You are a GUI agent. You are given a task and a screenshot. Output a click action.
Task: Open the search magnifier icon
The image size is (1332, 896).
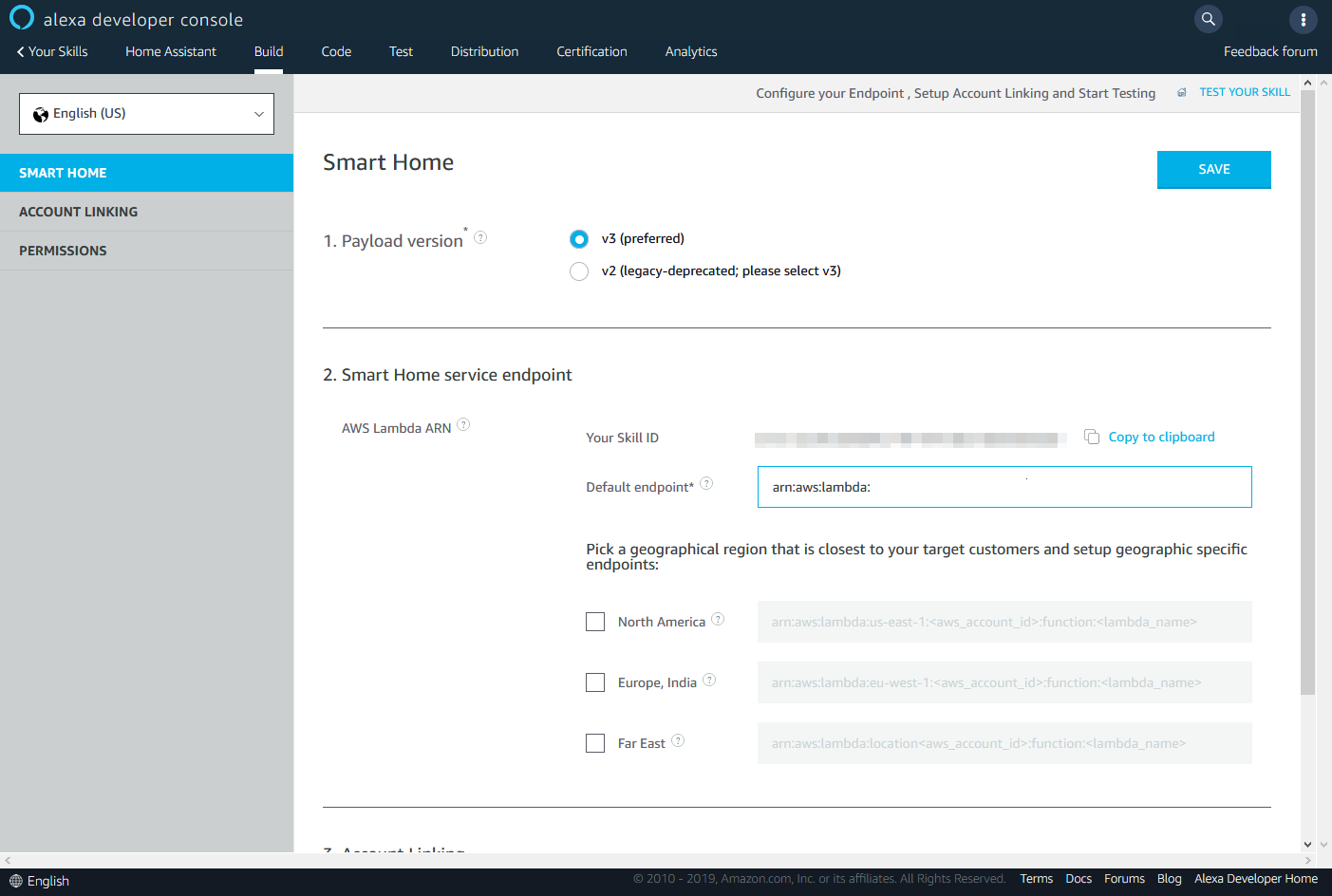tap(1208, 19)
